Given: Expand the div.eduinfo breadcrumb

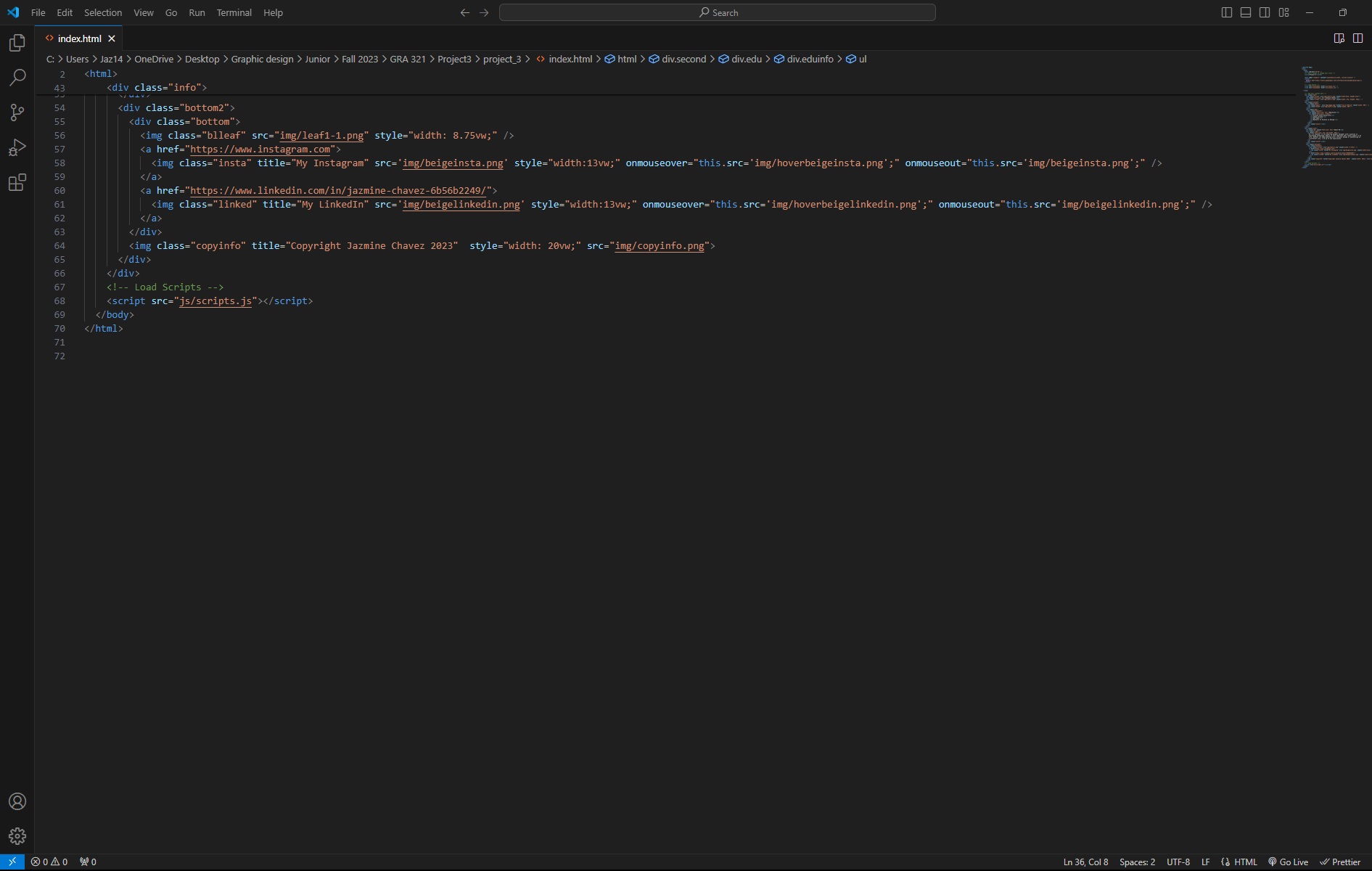Looking at the screenshot, I should [x=810, y=60].
